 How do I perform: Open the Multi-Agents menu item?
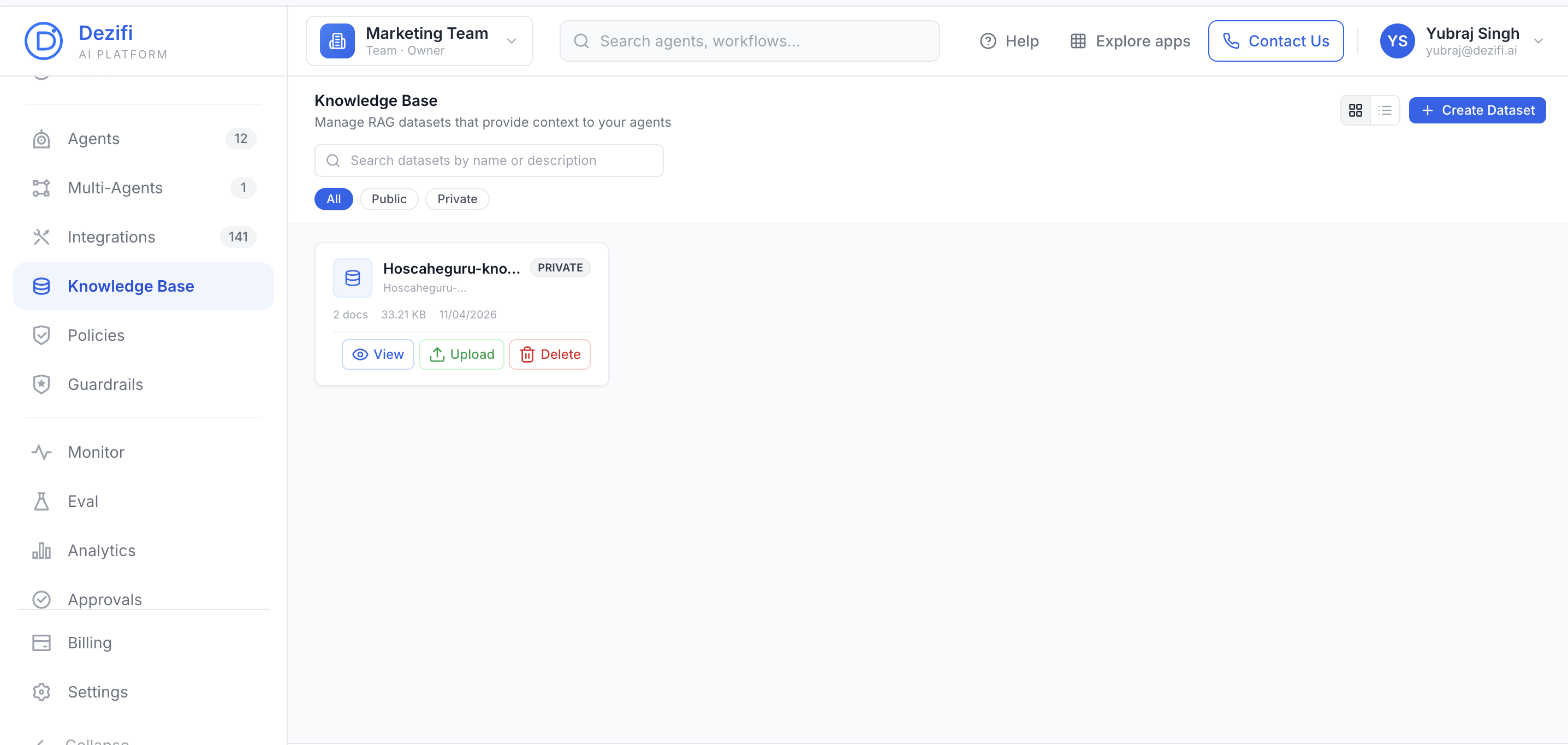(x=144, y=188)
